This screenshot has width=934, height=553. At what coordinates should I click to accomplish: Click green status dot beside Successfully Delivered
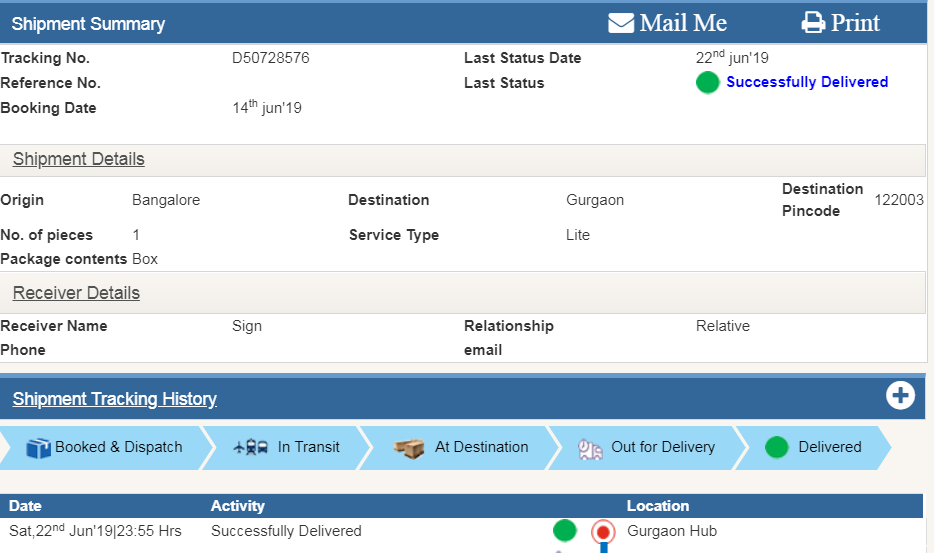click(708, 83)
